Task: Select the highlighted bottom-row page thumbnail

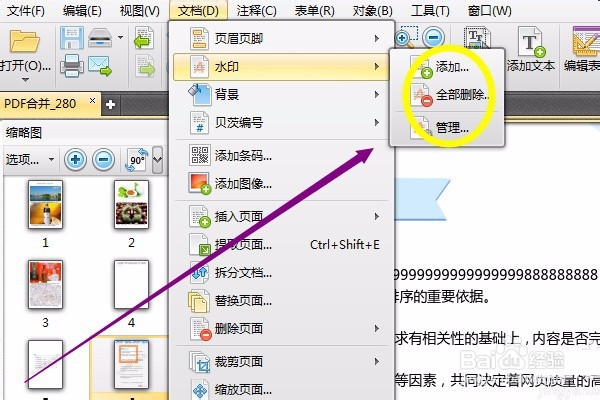Action: 132,364
